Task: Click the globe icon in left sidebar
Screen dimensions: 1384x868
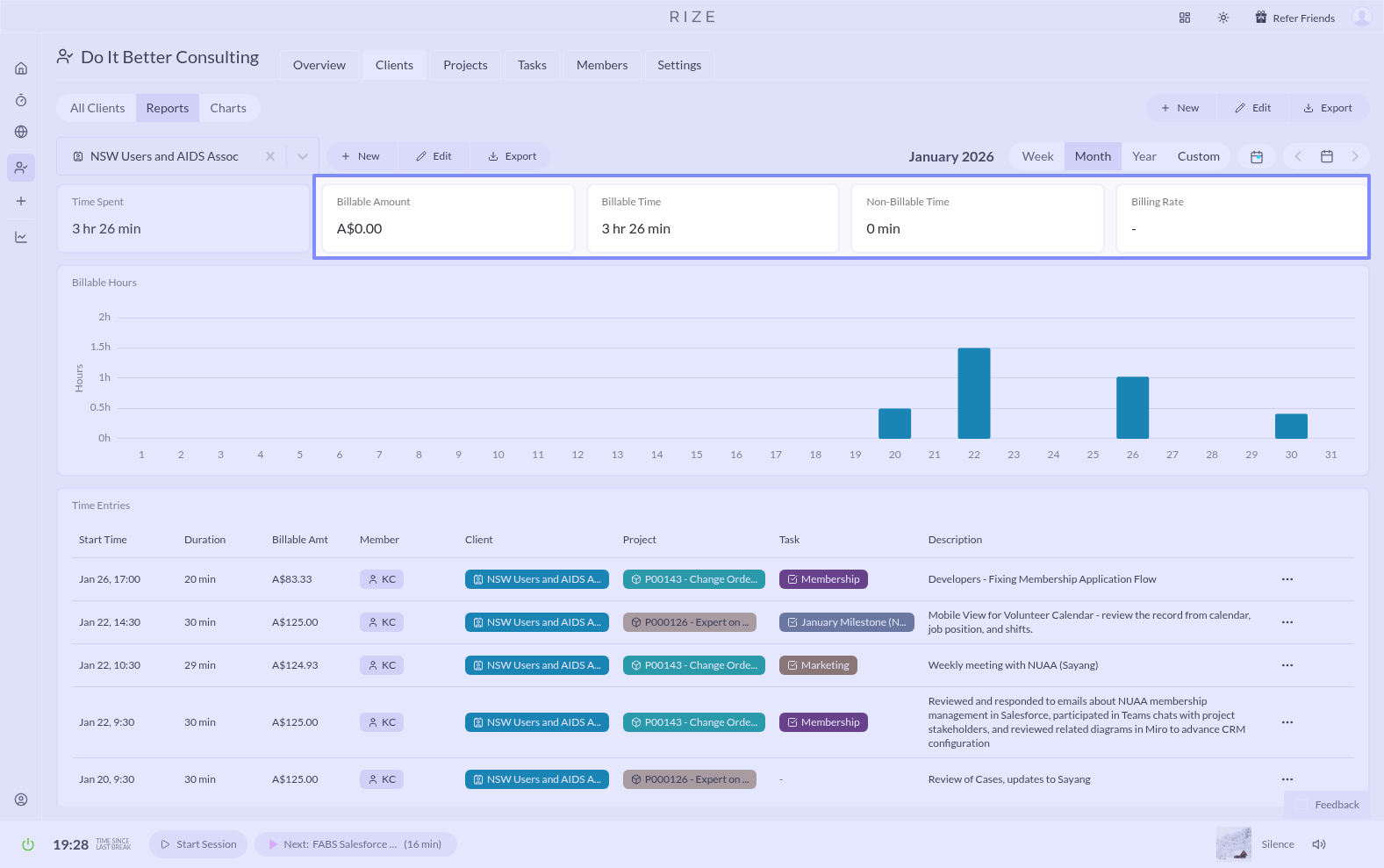Action: (21, 133)
